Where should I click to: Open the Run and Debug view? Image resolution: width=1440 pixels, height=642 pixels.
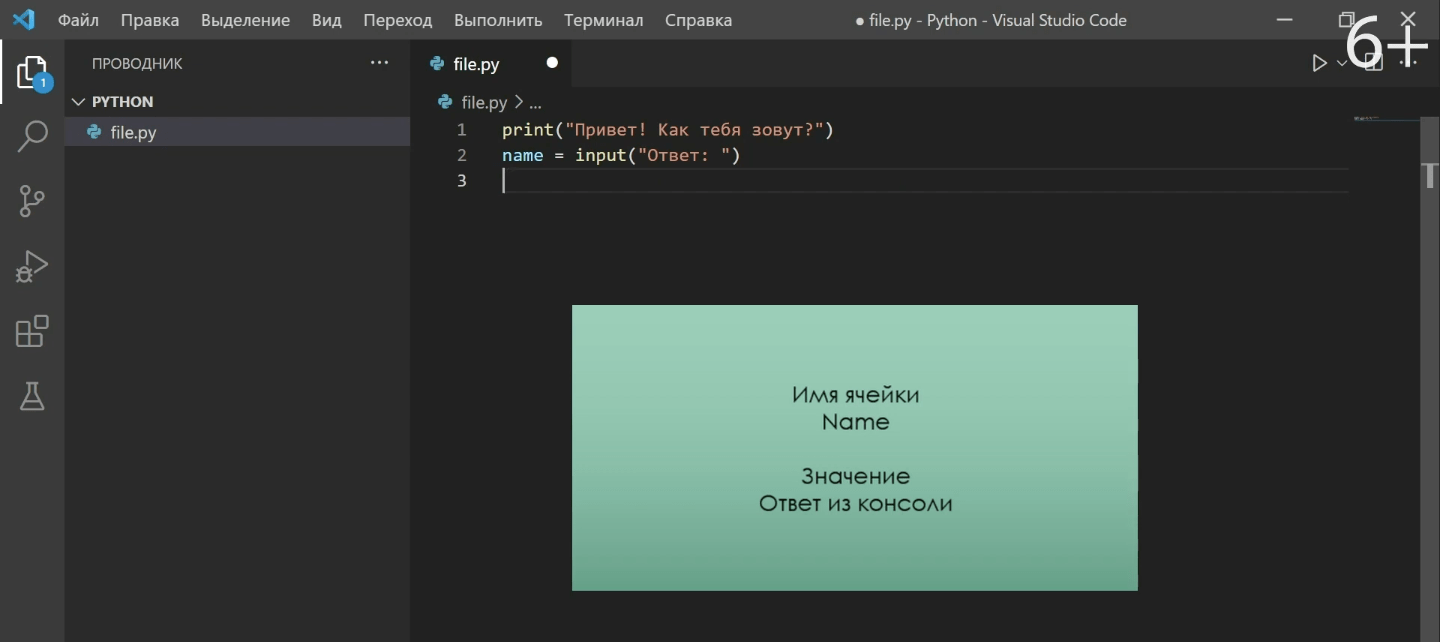pos(32,266)
